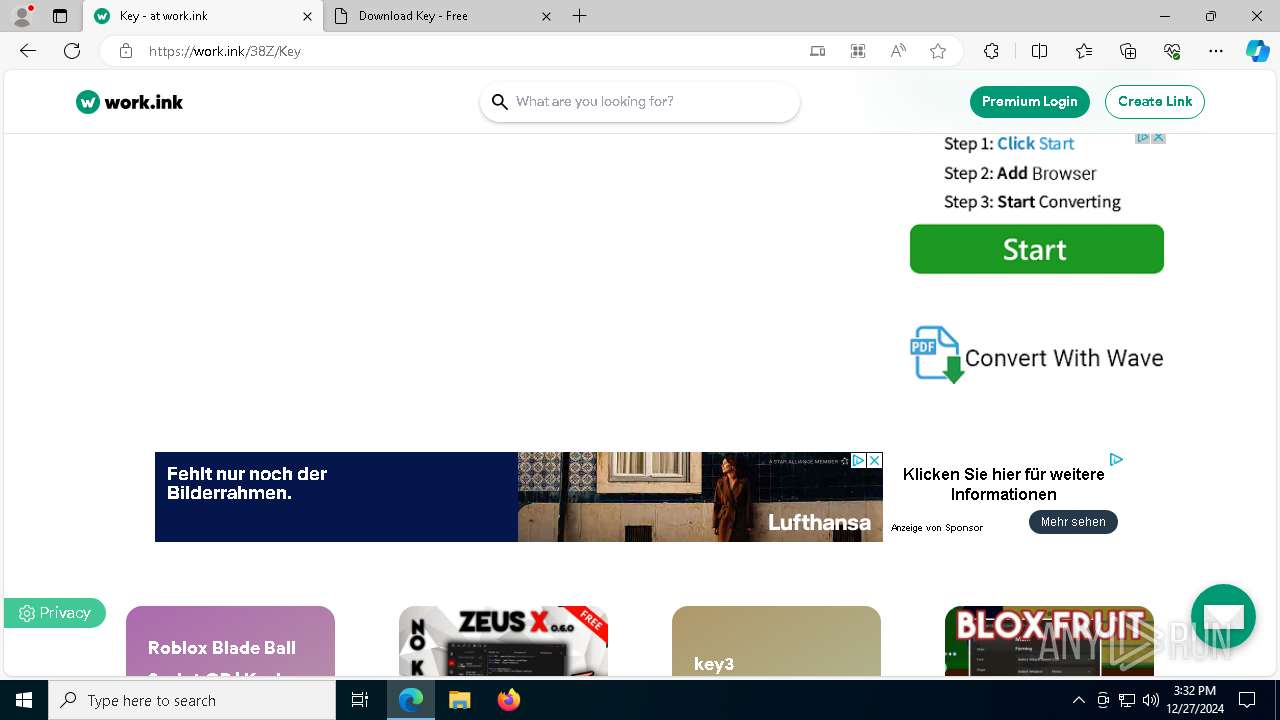1280x720 pixels.
Task: Open Browser essentials heart icon
Action: click(1172, 51)
